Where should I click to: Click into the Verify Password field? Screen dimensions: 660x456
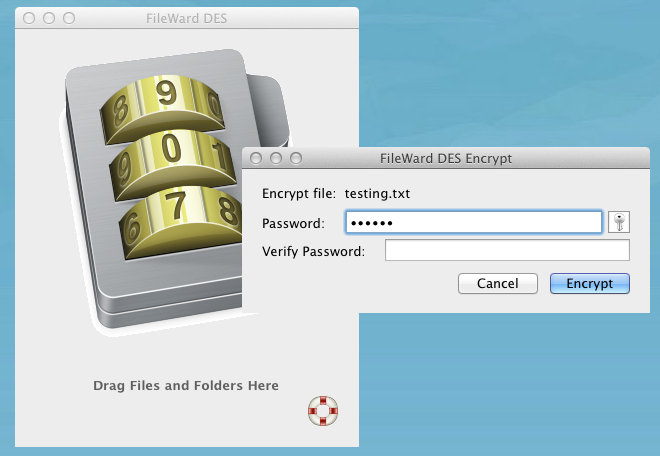(x=507, y=250)
